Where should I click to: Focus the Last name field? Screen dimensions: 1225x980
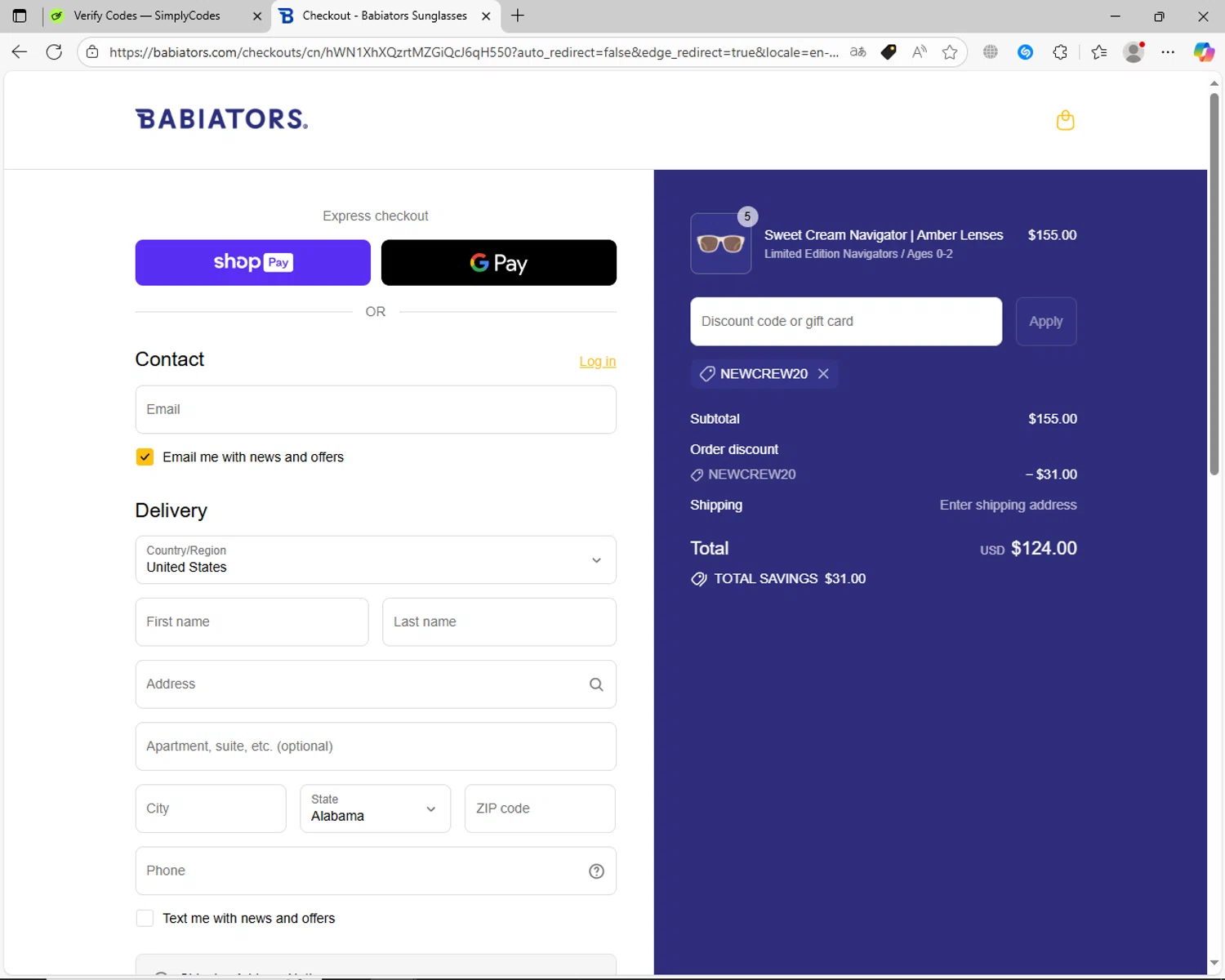click(500, 622)
